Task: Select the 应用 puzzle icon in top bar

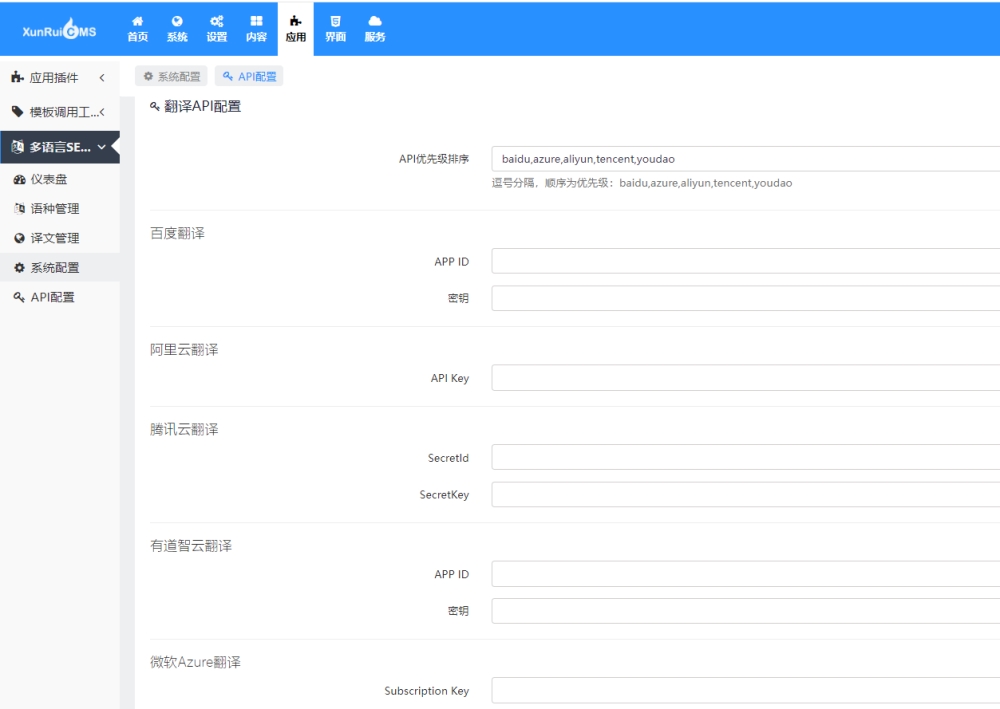Action: [295, 21]
